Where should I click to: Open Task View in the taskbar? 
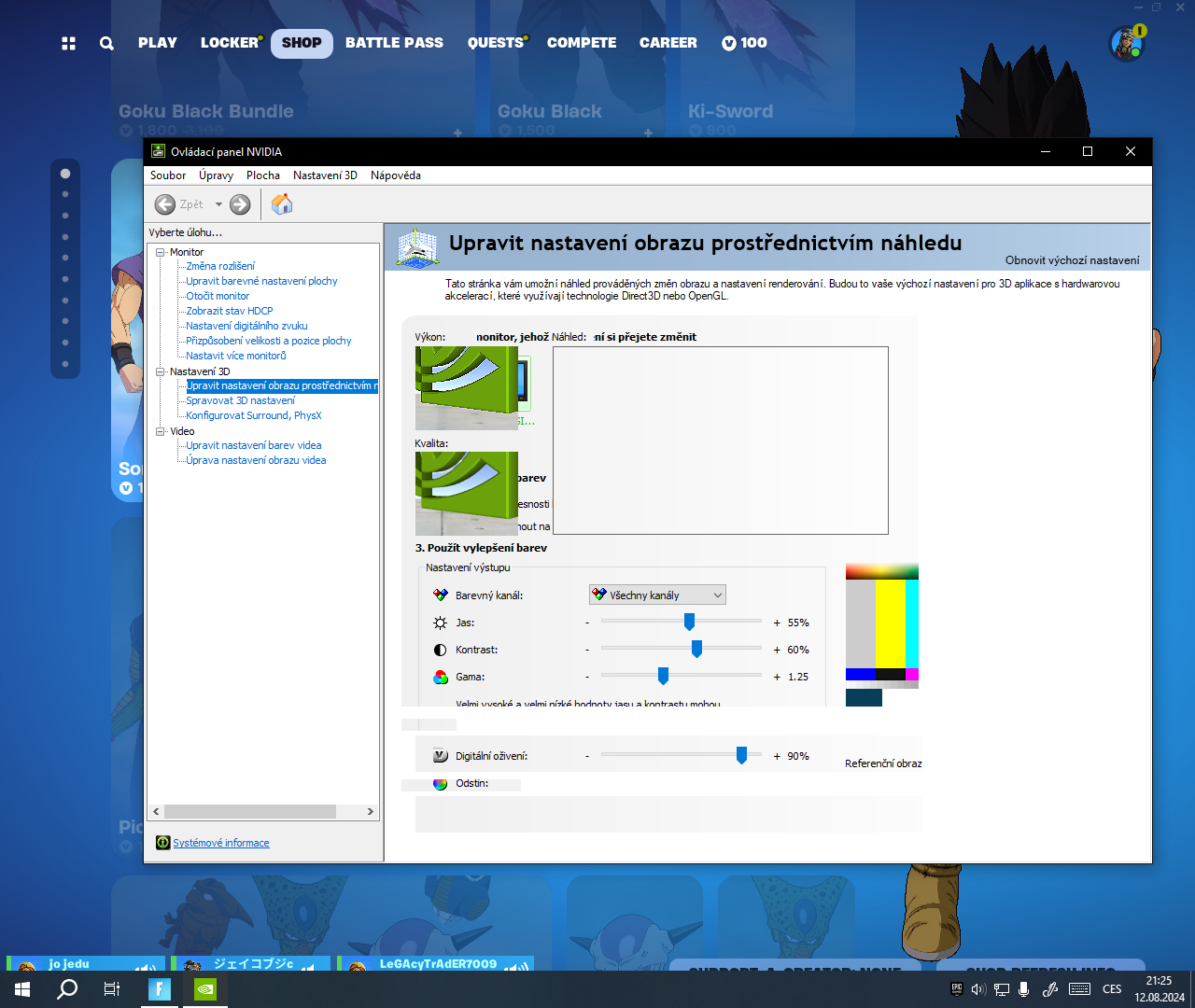point(112,989)
